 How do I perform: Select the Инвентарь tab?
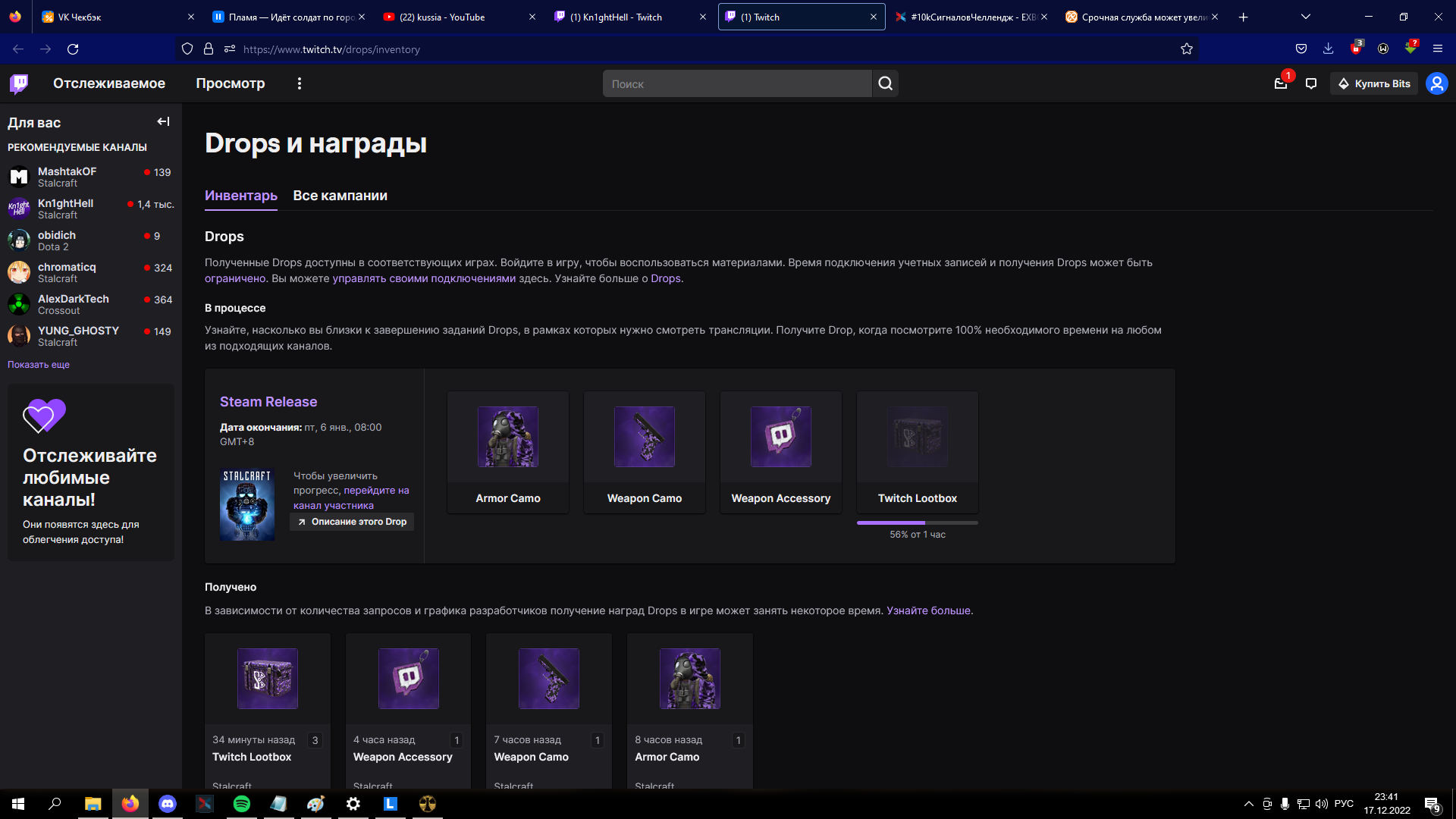pos(241,196)
